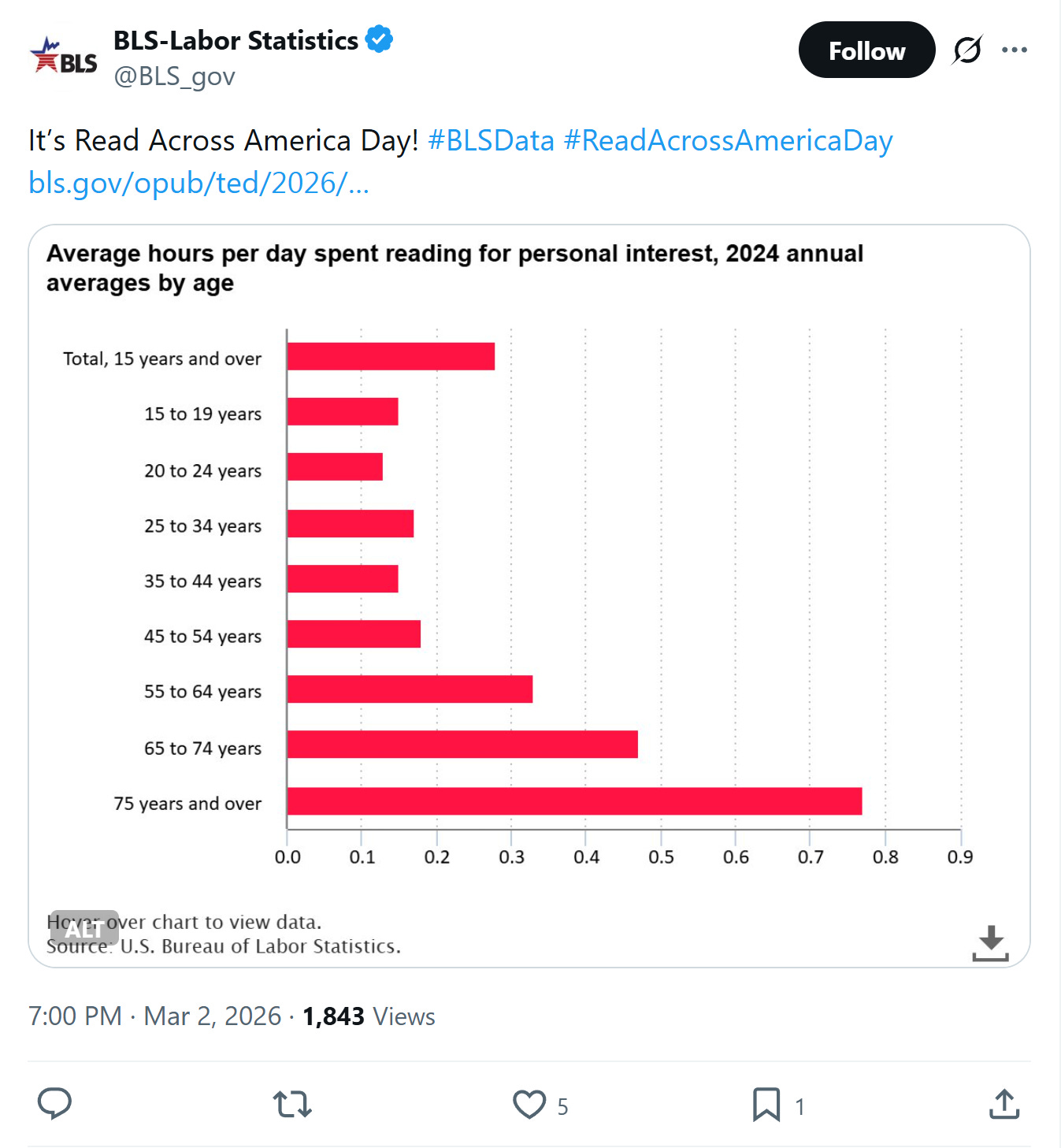
Task: Click the reply speech bubble icon
Action: click(54, 1103)
